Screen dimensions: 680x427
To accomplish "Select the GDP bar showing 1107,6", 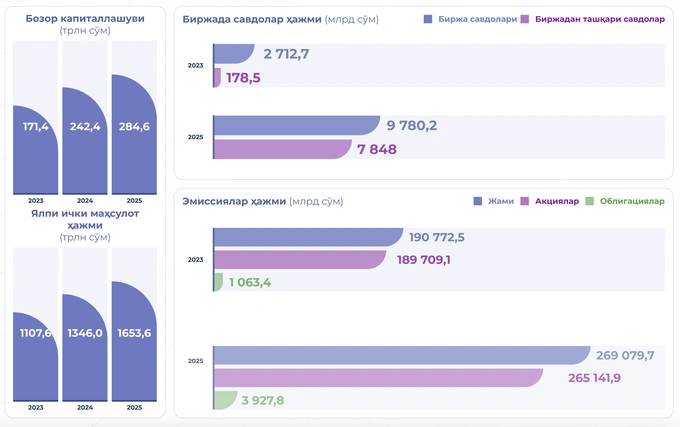I will pos(36,356).
